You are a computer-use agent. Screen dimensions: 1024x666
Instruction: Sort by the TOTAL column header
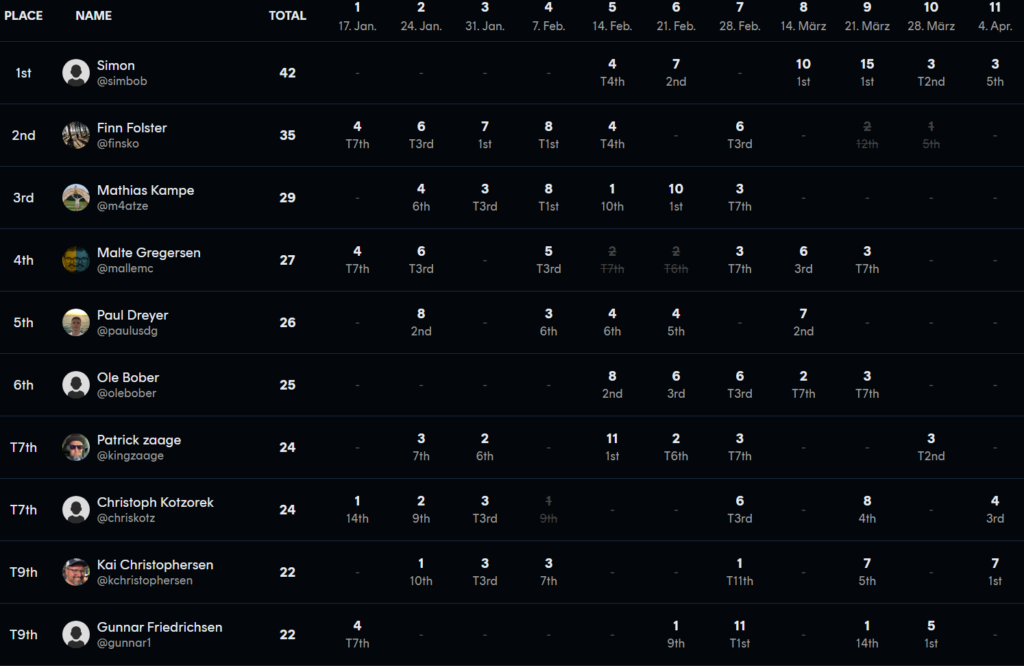(287, 16)
